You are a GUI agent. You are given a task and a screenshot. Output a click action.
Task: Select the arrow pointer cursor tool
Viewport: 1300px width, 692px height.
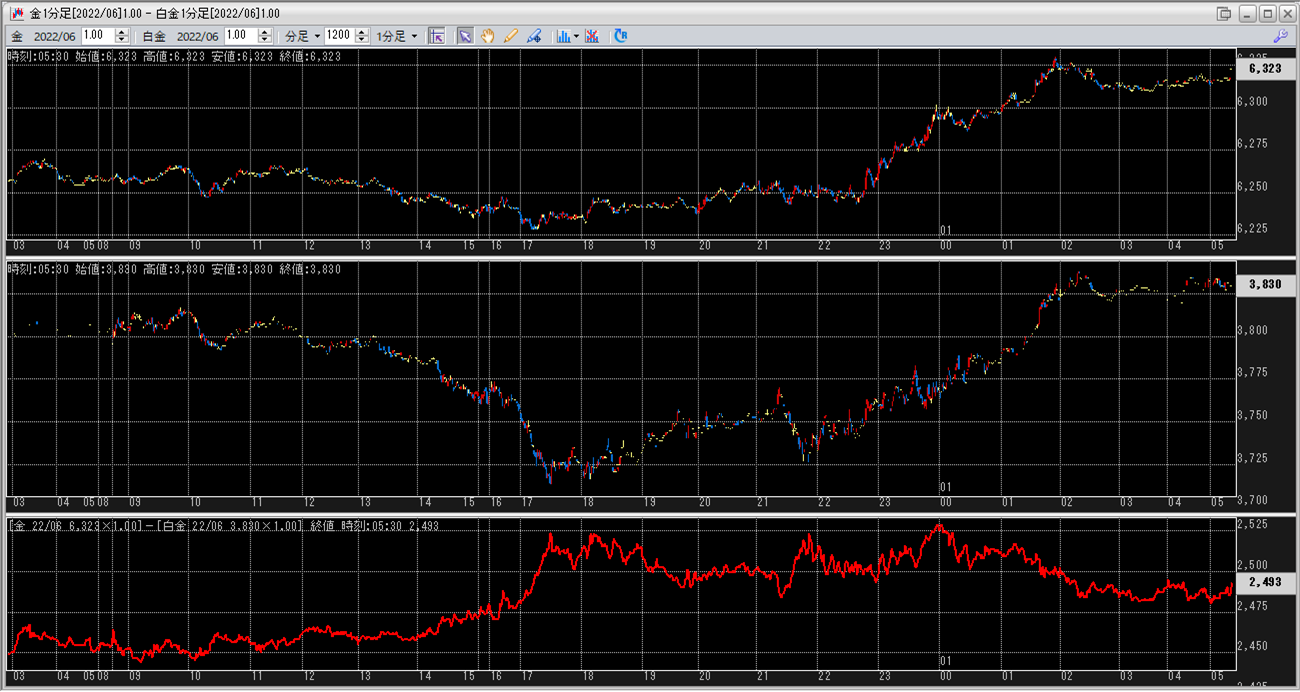coord(465,36)
